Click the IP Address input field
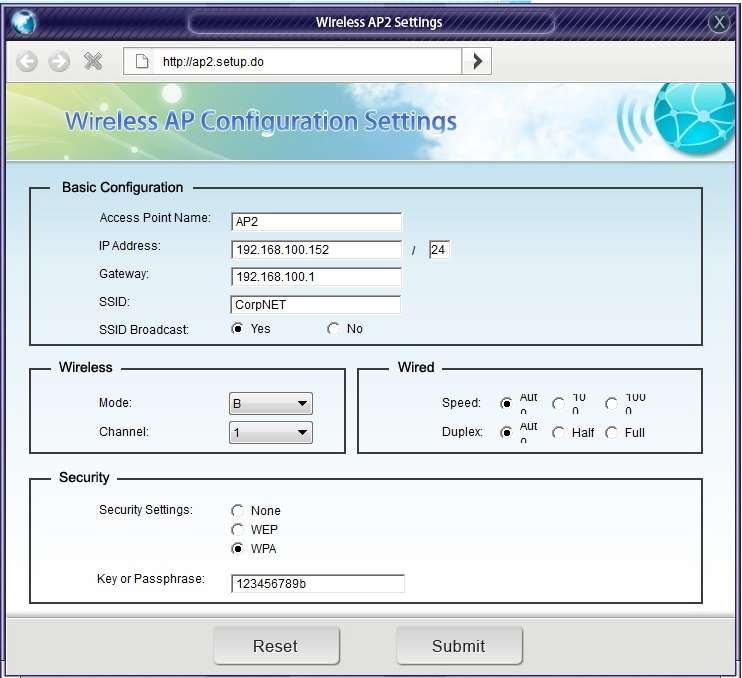The width and height of the screenshot is (742, 678). pos(316,249)
